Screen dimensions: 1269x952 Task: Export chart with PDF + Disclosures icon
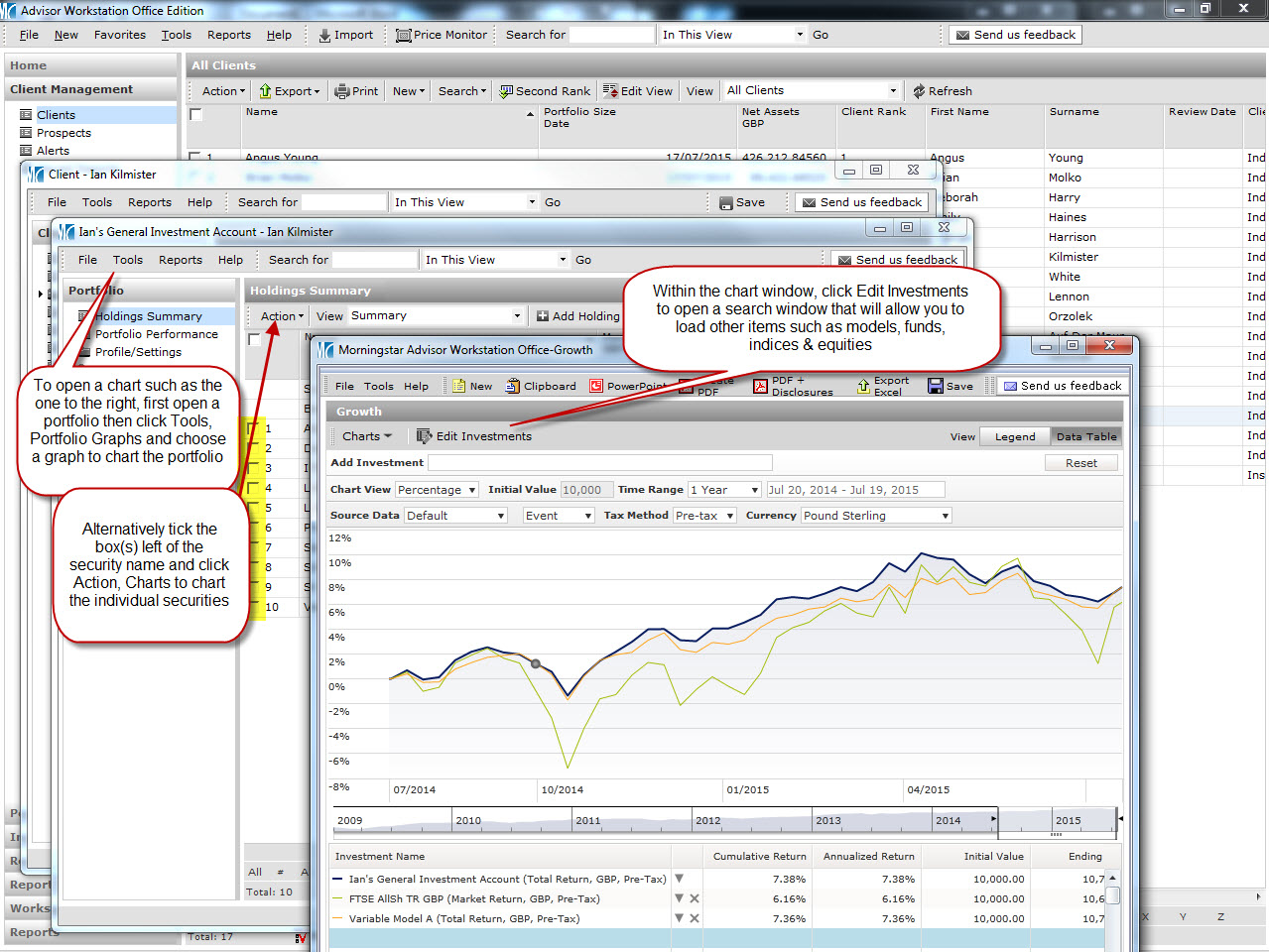point(760,386)
